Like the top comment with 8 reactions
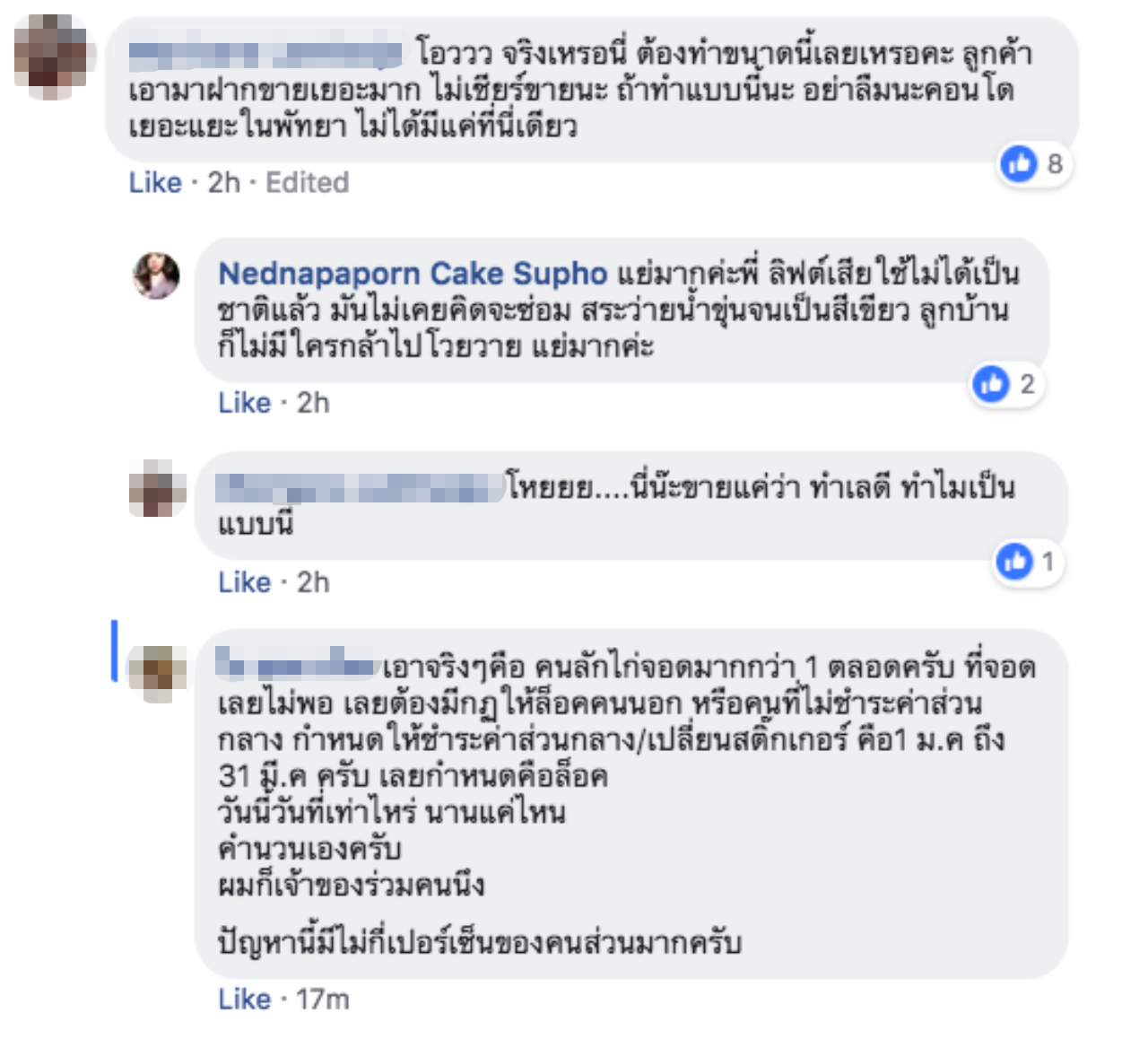Image resolution: width=1148 pixels, height=1039 pixels. coord(155,182)
